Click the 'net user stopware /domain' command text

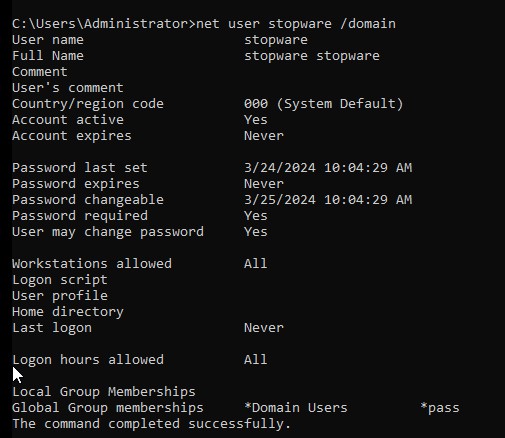[296, 24]
